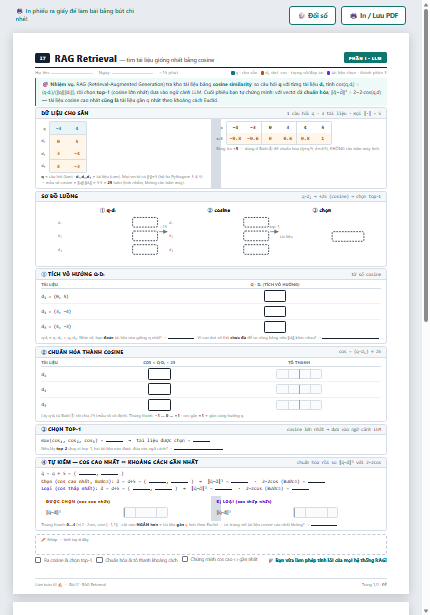This screenshot has width=430, height=615.
Task: Click the 17 lesson number badge
Action: (x=42, y=58)
